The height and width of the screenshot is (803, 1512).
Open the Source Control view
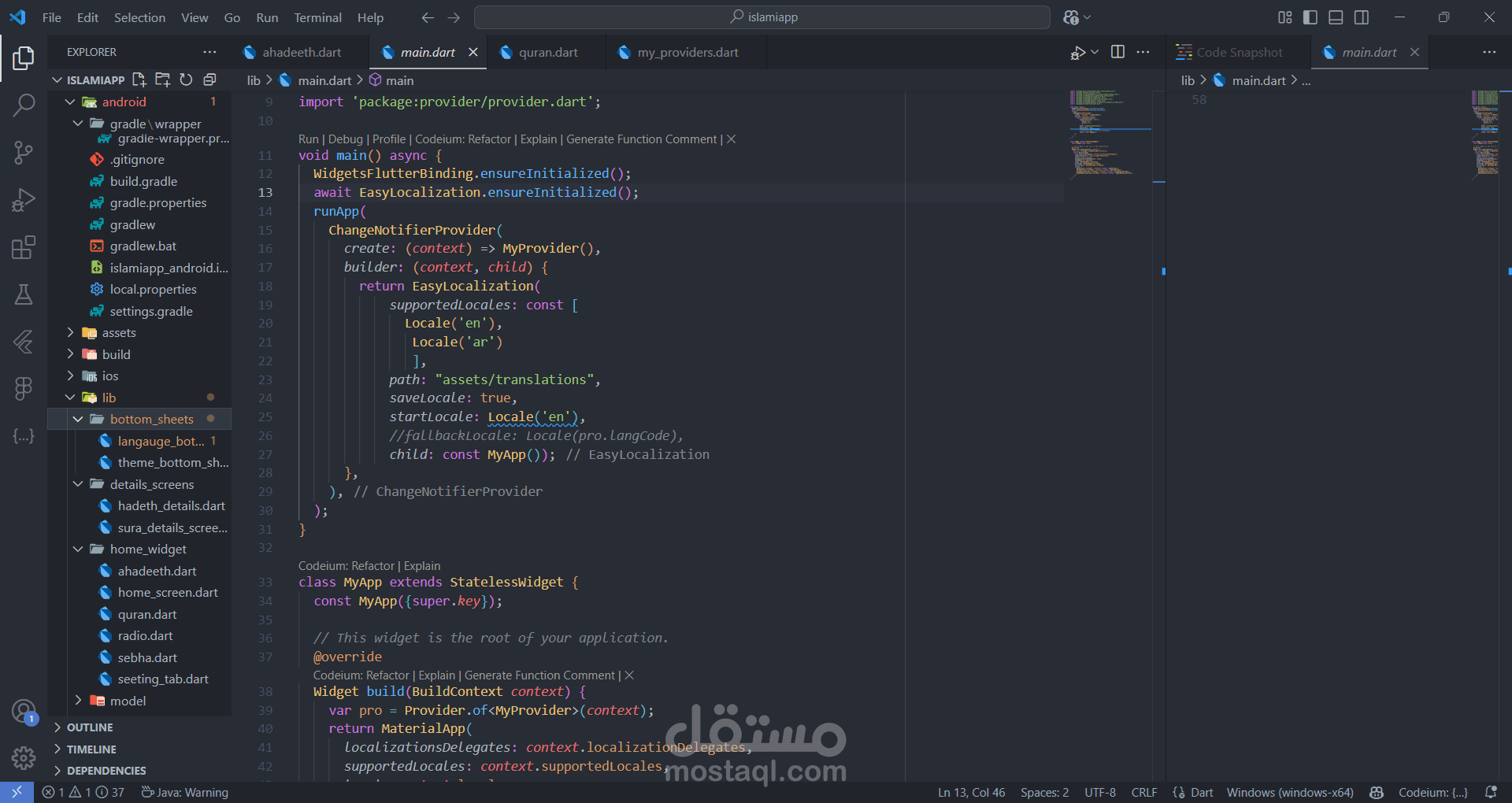pos(24,152)
